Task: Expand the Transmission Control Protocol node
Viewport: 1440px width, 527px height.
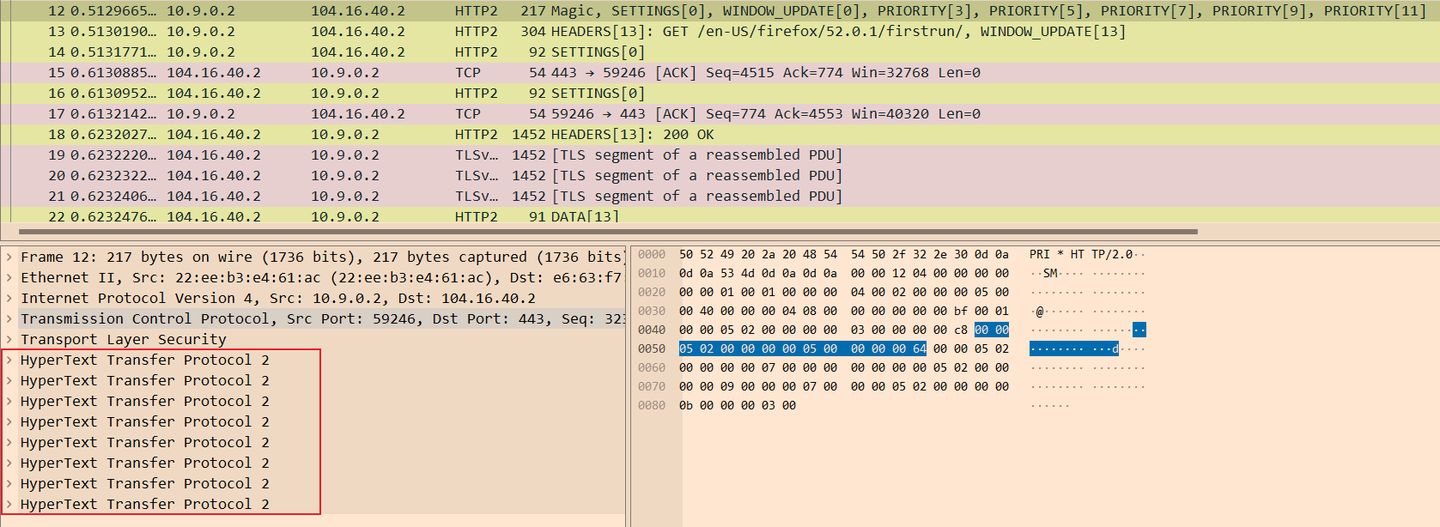Action: click(9, 319)
